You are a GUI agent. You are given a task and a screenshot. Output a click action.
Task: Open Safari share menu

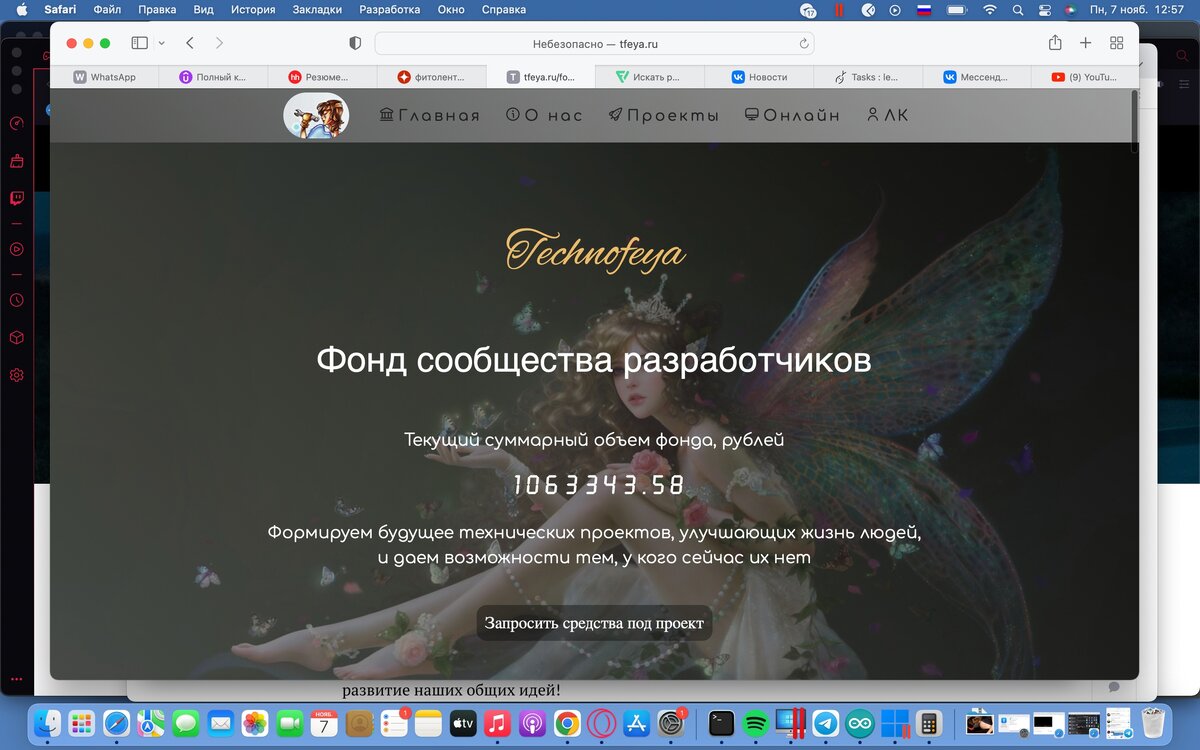click(1055, 43)
